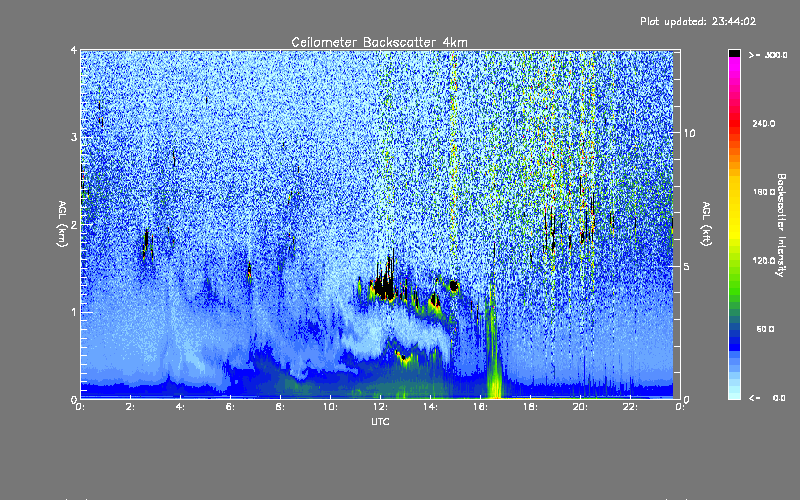The width and height of the screenshot is (800, 500).
Task: Click the "3" km tick on AGL axis
Action: pos(74,137)
